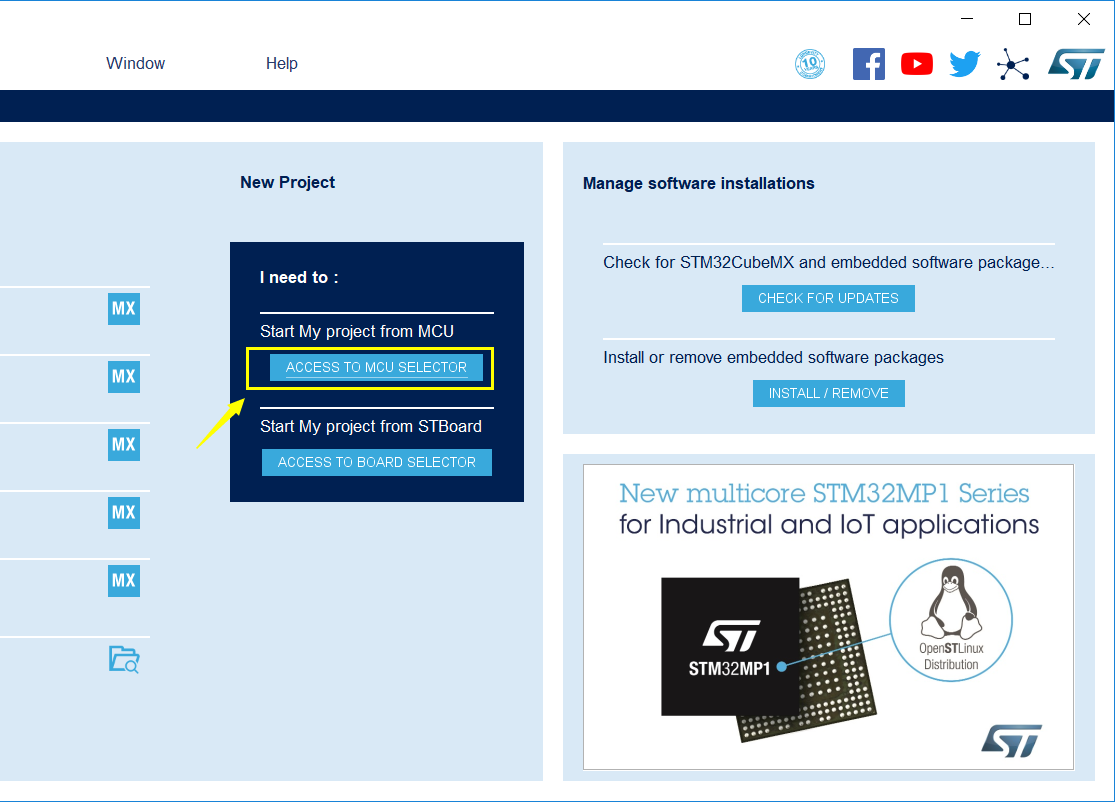This screenshot has height=802, width=1115.
Task: Click INSTALL / REMOVE button
Action: pyautogui.click(x=828, y=393)
